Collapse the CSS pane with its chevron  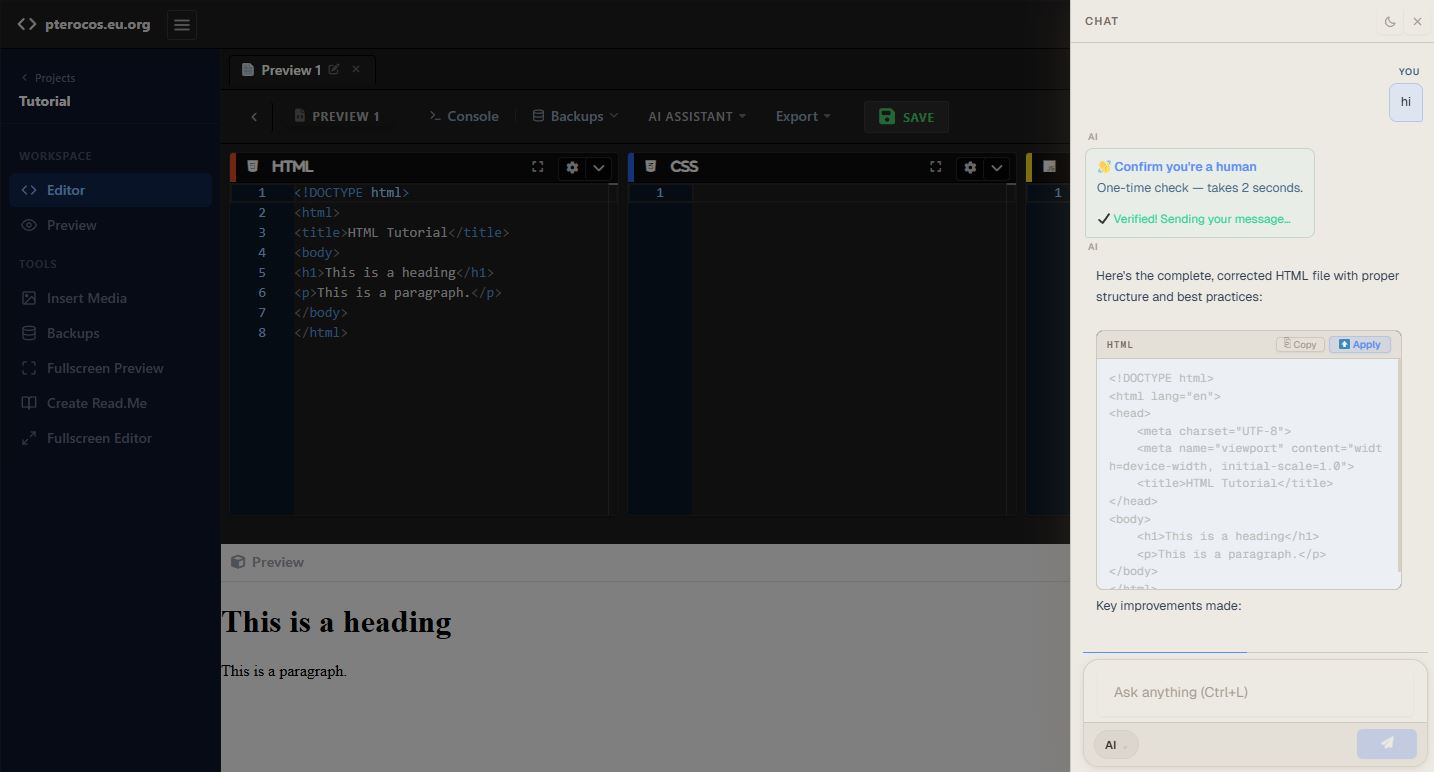(x=996, y=168)
